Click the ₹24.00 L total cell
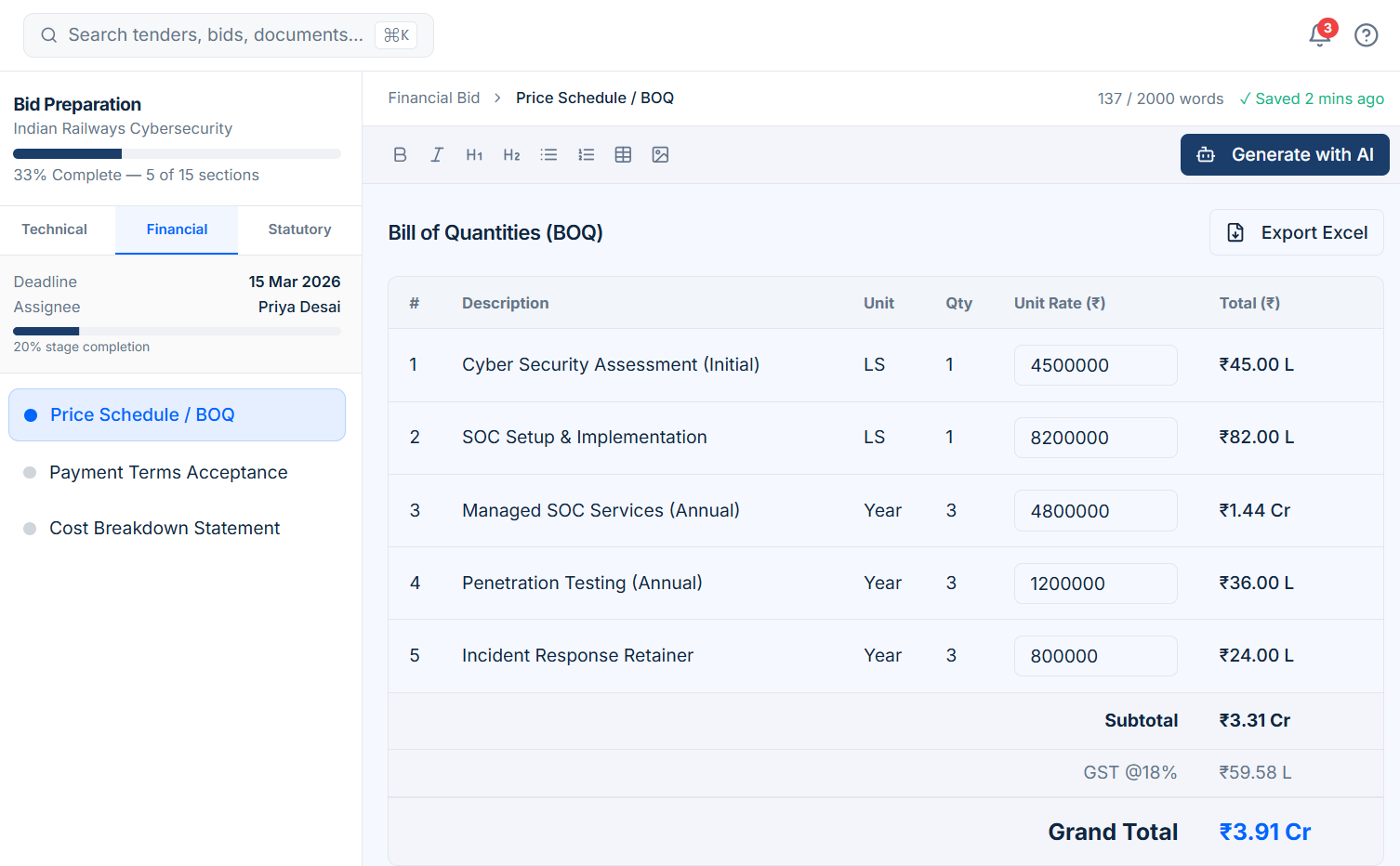This screenshot has width=1400, height=866. (x=1257, y=656)
